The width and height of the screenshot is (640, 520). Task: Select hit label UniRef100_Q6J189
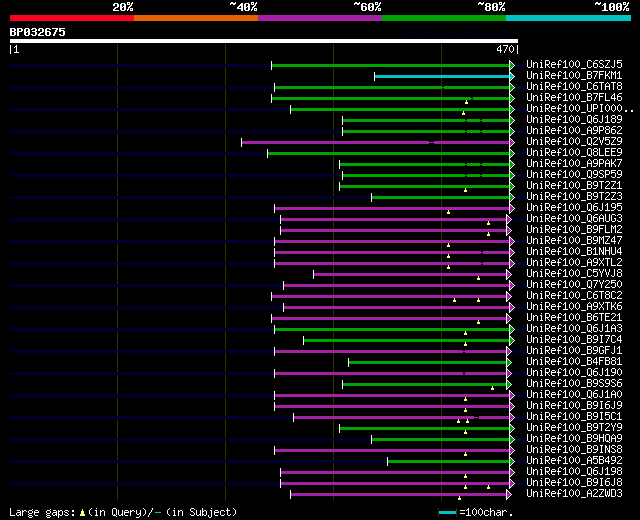(x=574, y=120)
